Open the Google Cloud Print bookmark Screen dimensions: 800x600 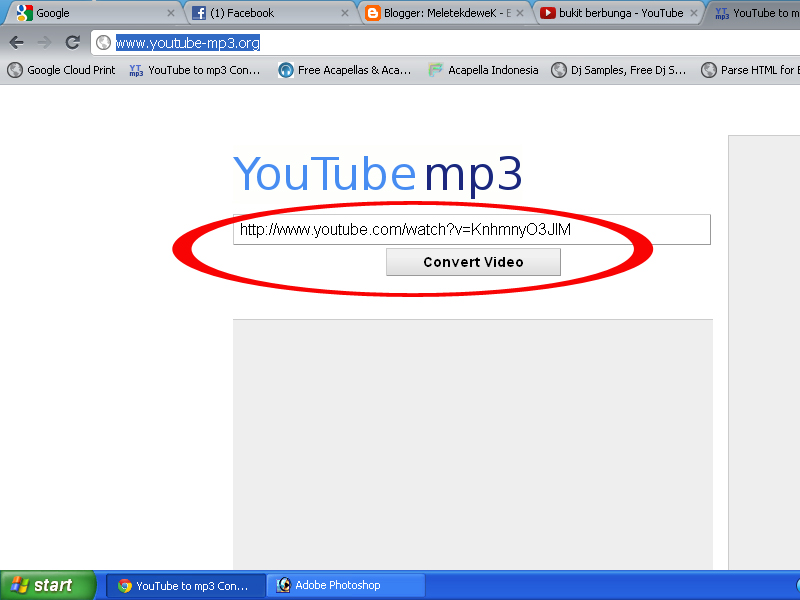(x=62, y=70)
